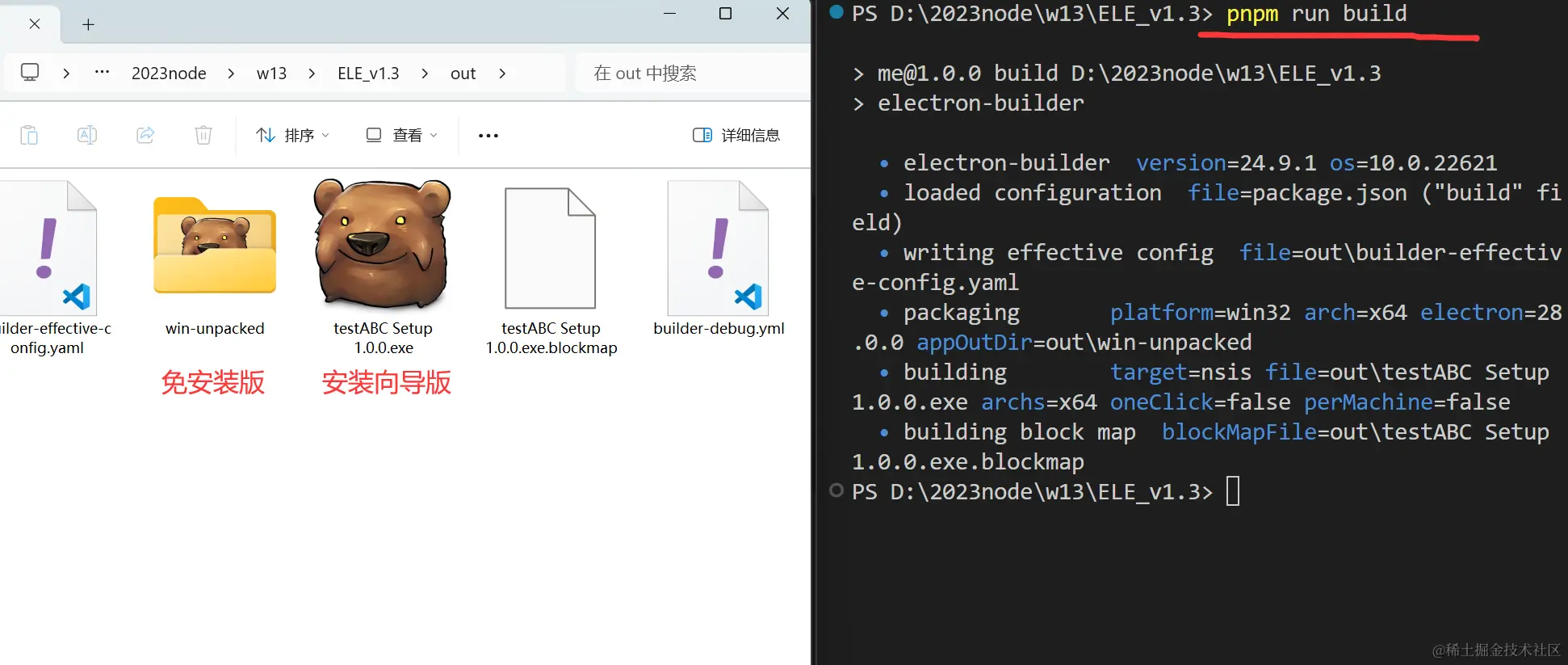Click the Share toolbar icon
1568x665 pixels.
click(x=145, y=135)
